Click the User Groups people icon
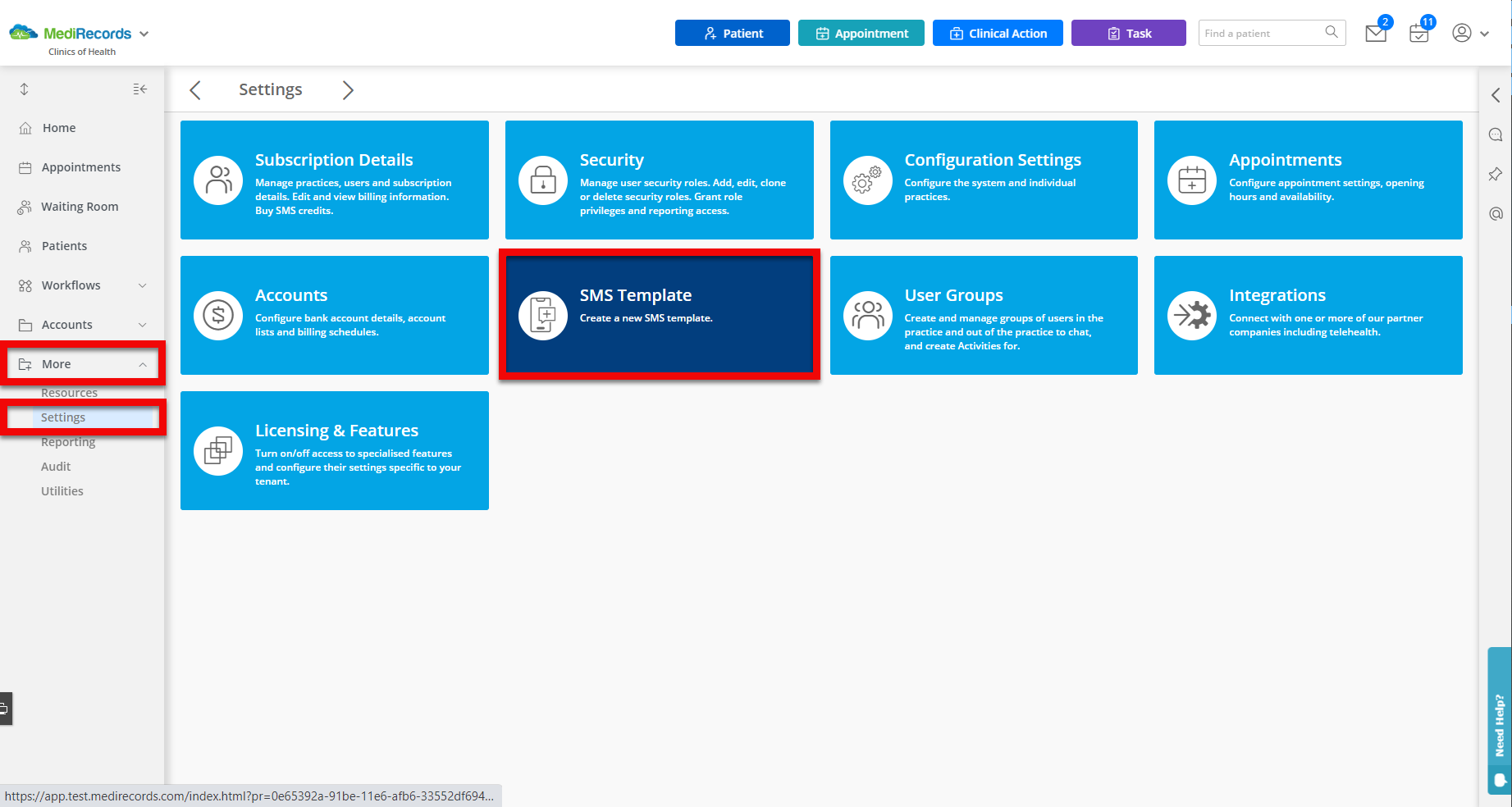The image size is (1512, 807). click(x=868, y=315)
